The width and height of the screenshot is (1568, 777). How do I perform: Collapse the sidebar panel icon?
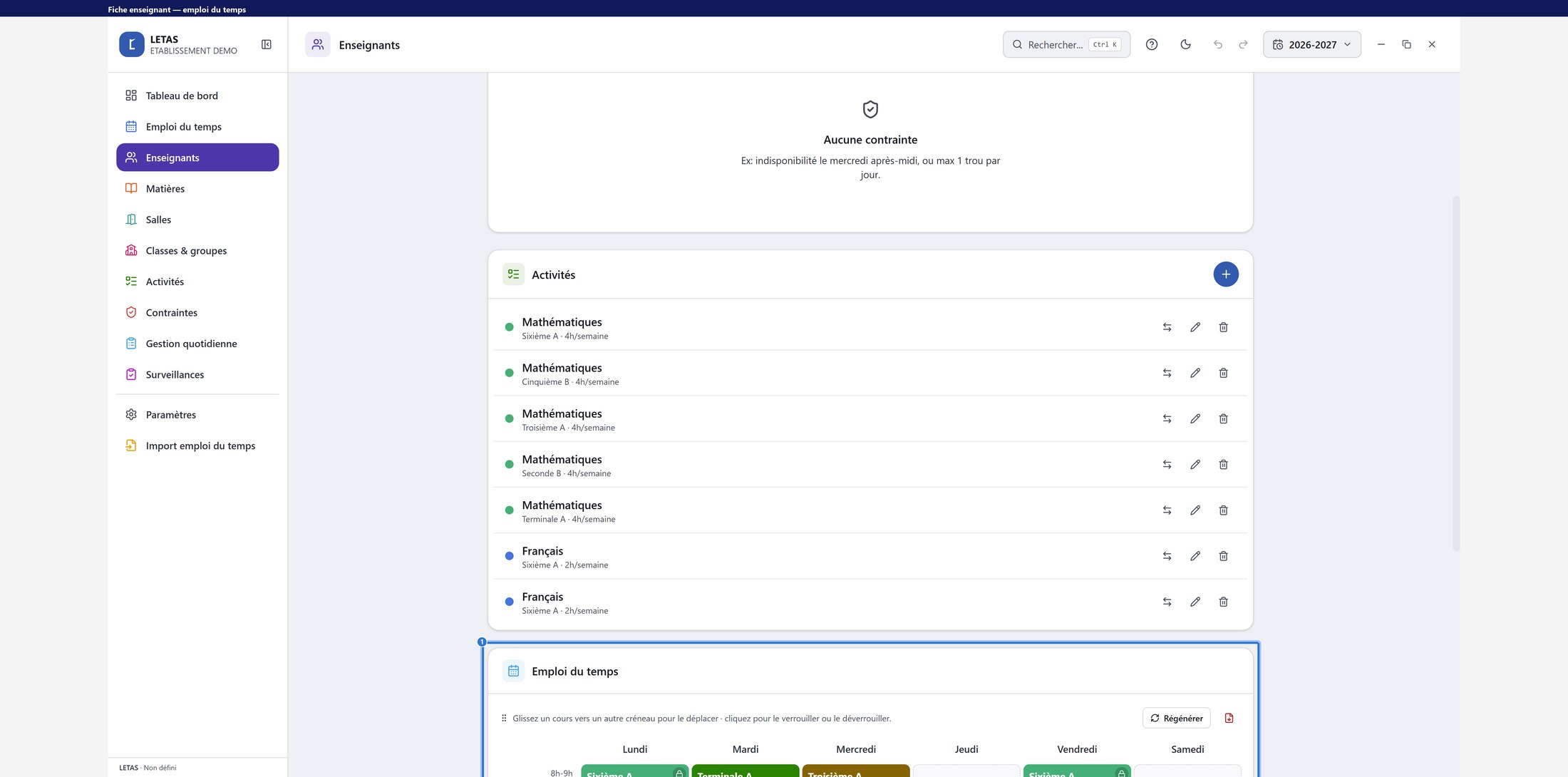[x=267, y=44]
